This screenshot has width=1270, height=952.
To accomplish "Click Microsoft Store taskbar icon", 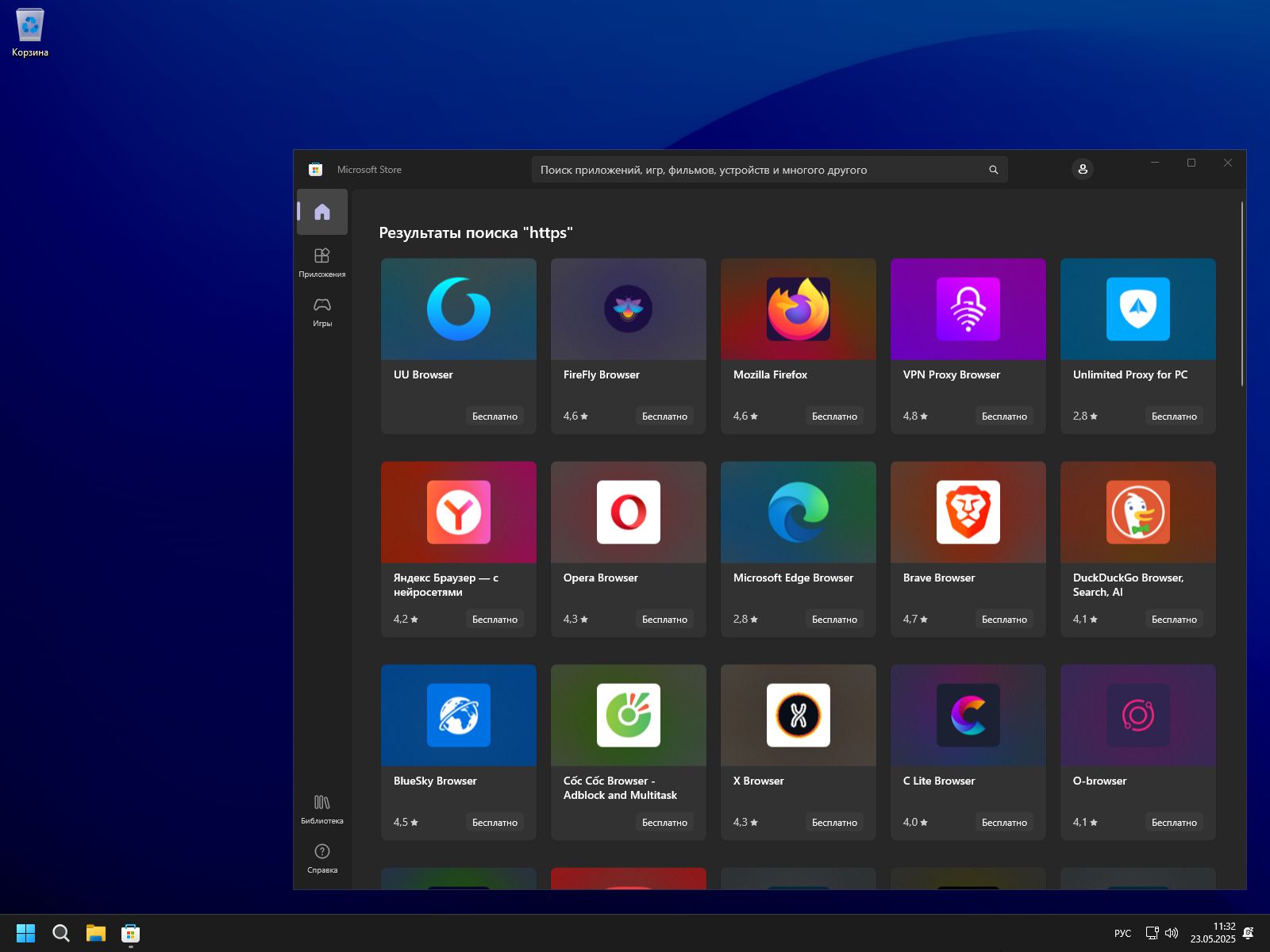I will coord(131,933).
